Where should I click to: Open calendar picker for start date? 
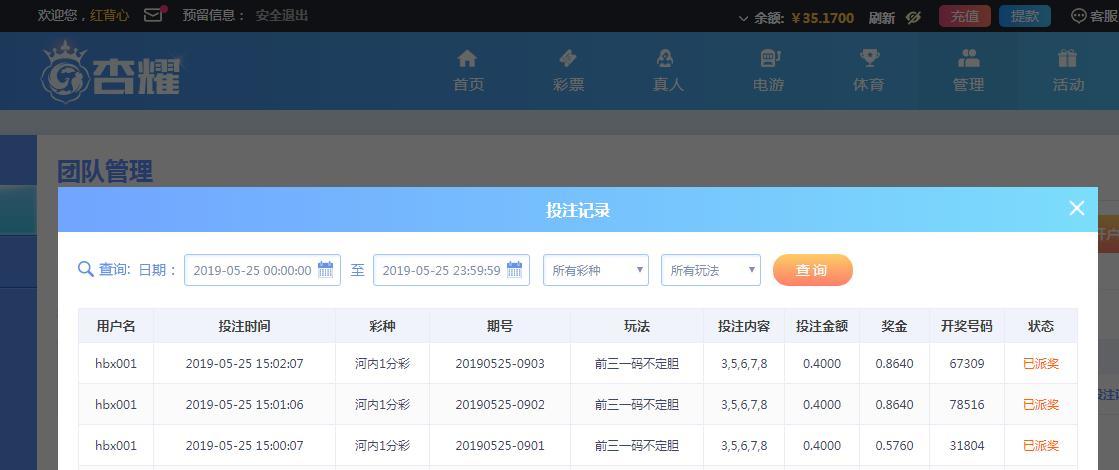tap(325, 270)
